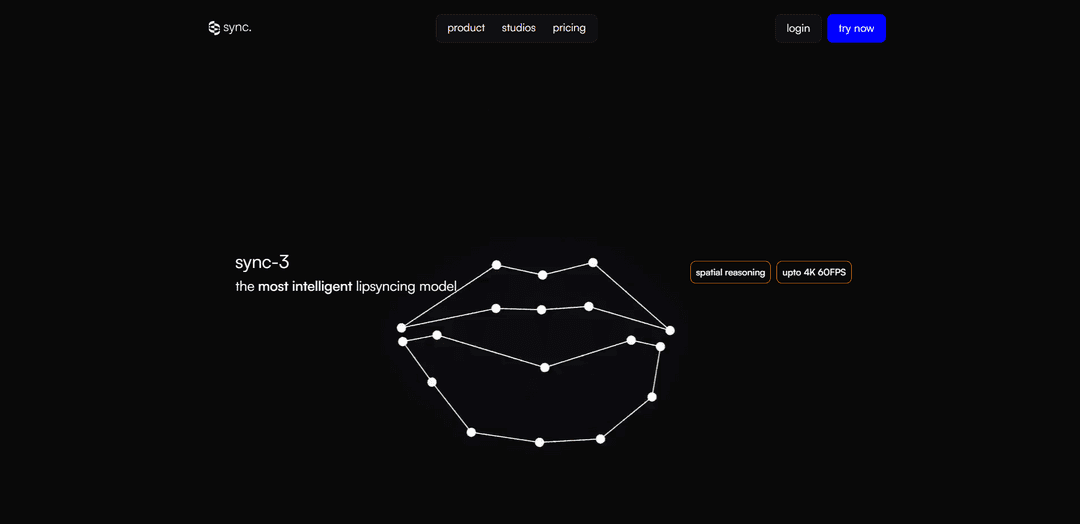
Task: Click the sync. wordmark text
Action: pos(238,28)
